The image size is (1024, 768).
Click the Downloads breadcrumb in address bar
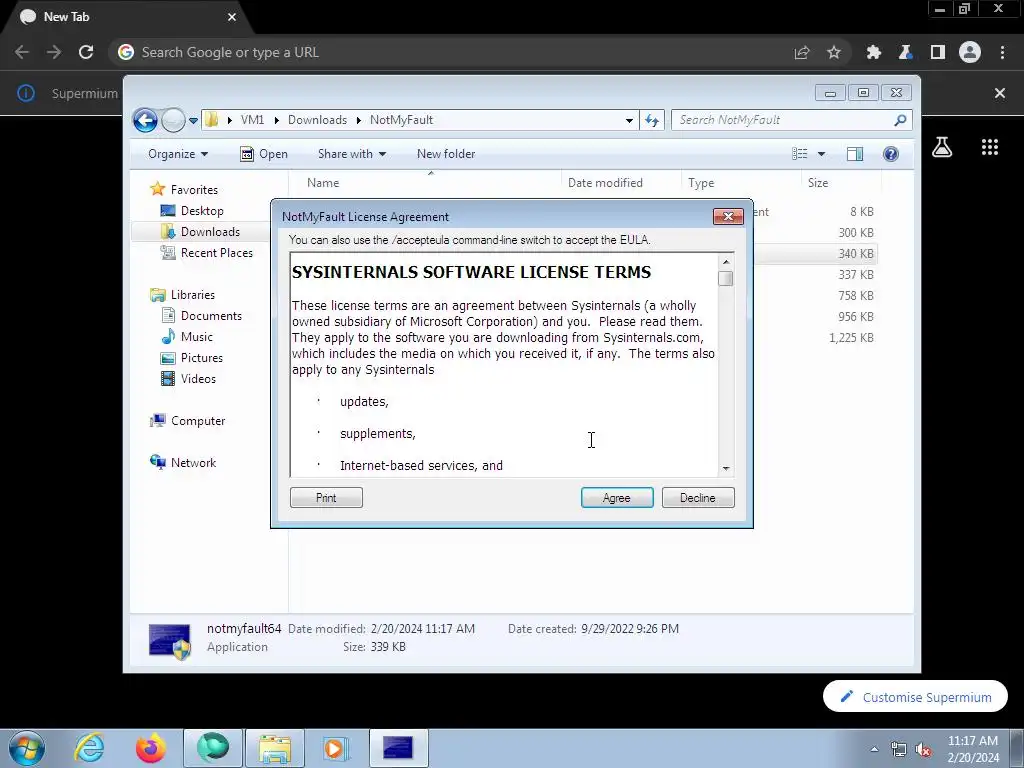317,120
